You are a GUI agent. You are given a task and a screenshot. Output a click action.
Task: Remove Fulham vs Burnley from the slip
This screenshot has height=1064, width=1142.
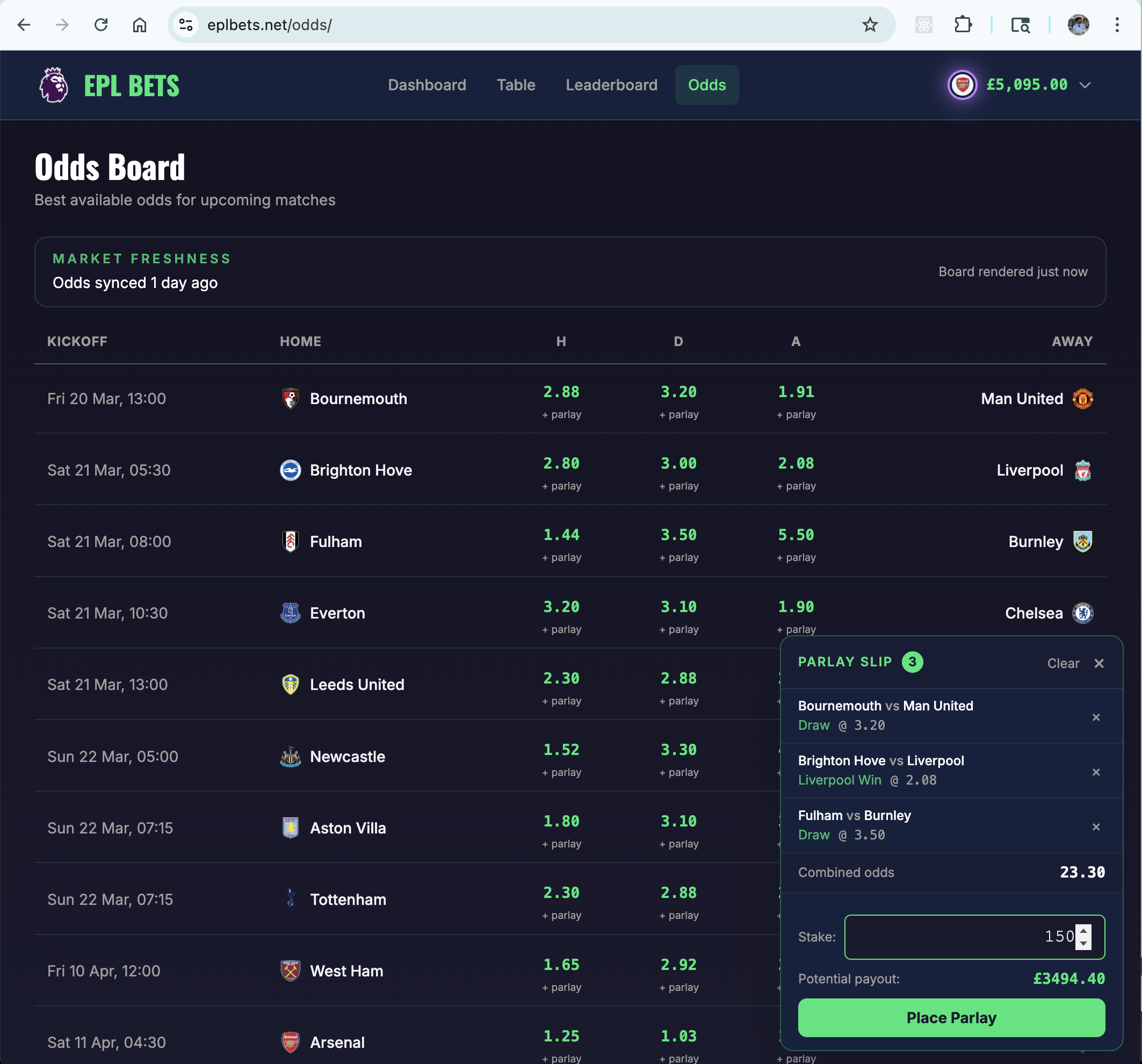coord(1096,827)
